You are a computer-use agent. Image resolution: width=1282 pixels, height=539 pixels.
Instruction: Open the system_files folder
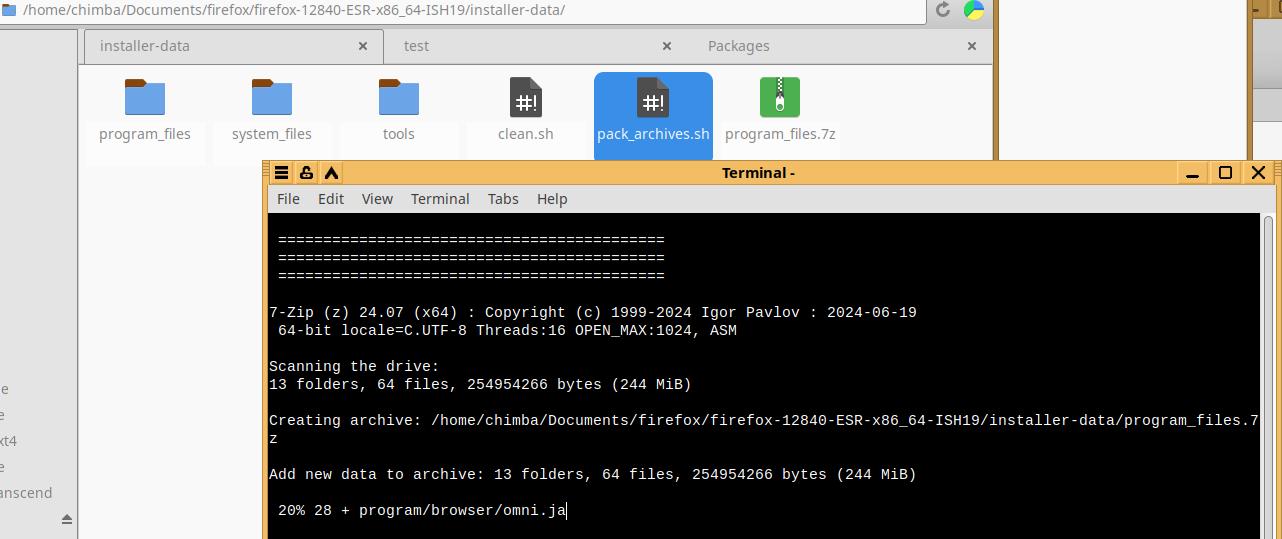click(272, 110)
